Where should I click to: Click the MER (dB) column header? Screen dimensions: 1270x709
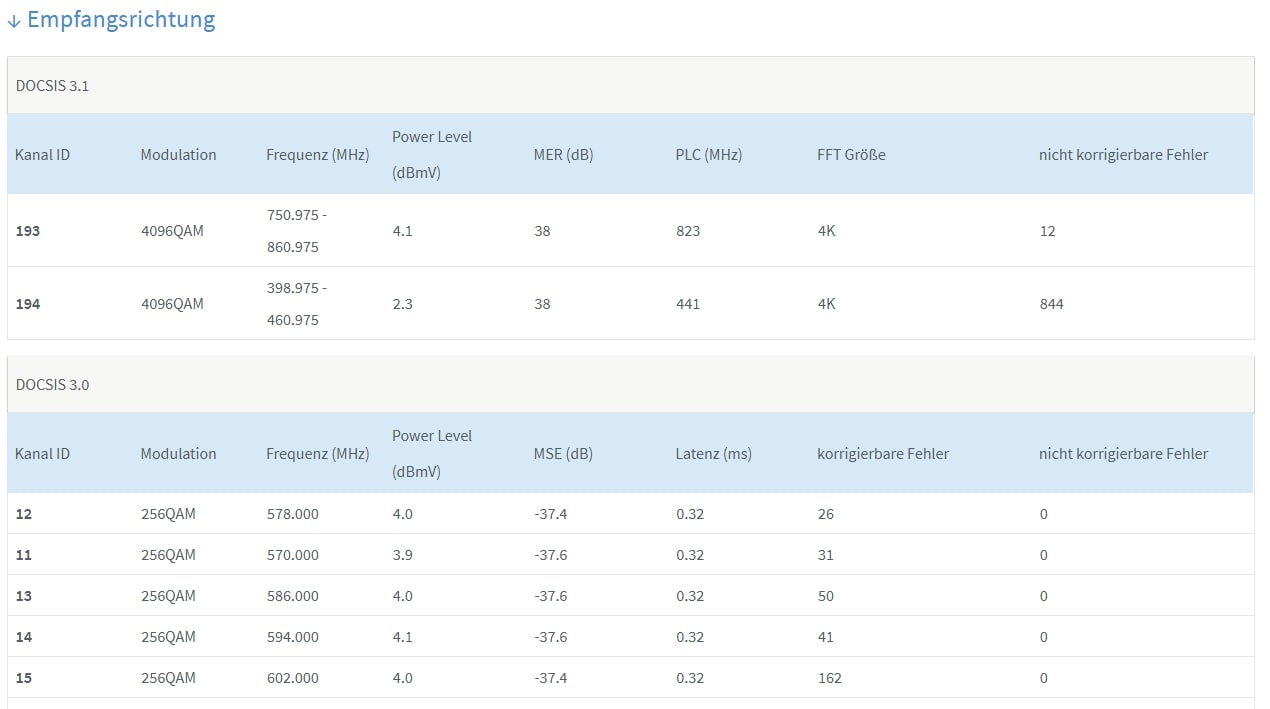coord(563,155)
